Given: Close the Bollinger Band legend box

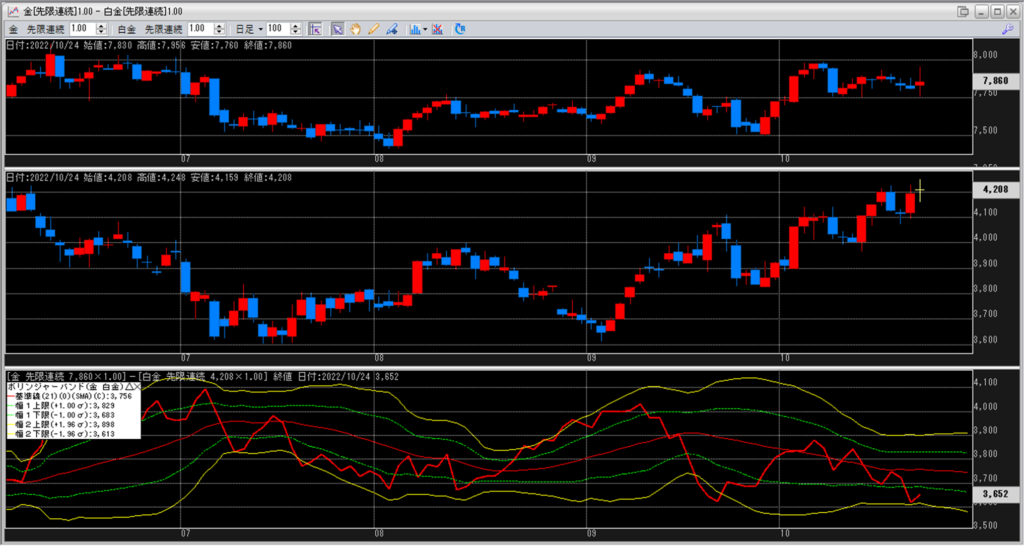Looking at the screenshot, I should [x=135, y=385].
